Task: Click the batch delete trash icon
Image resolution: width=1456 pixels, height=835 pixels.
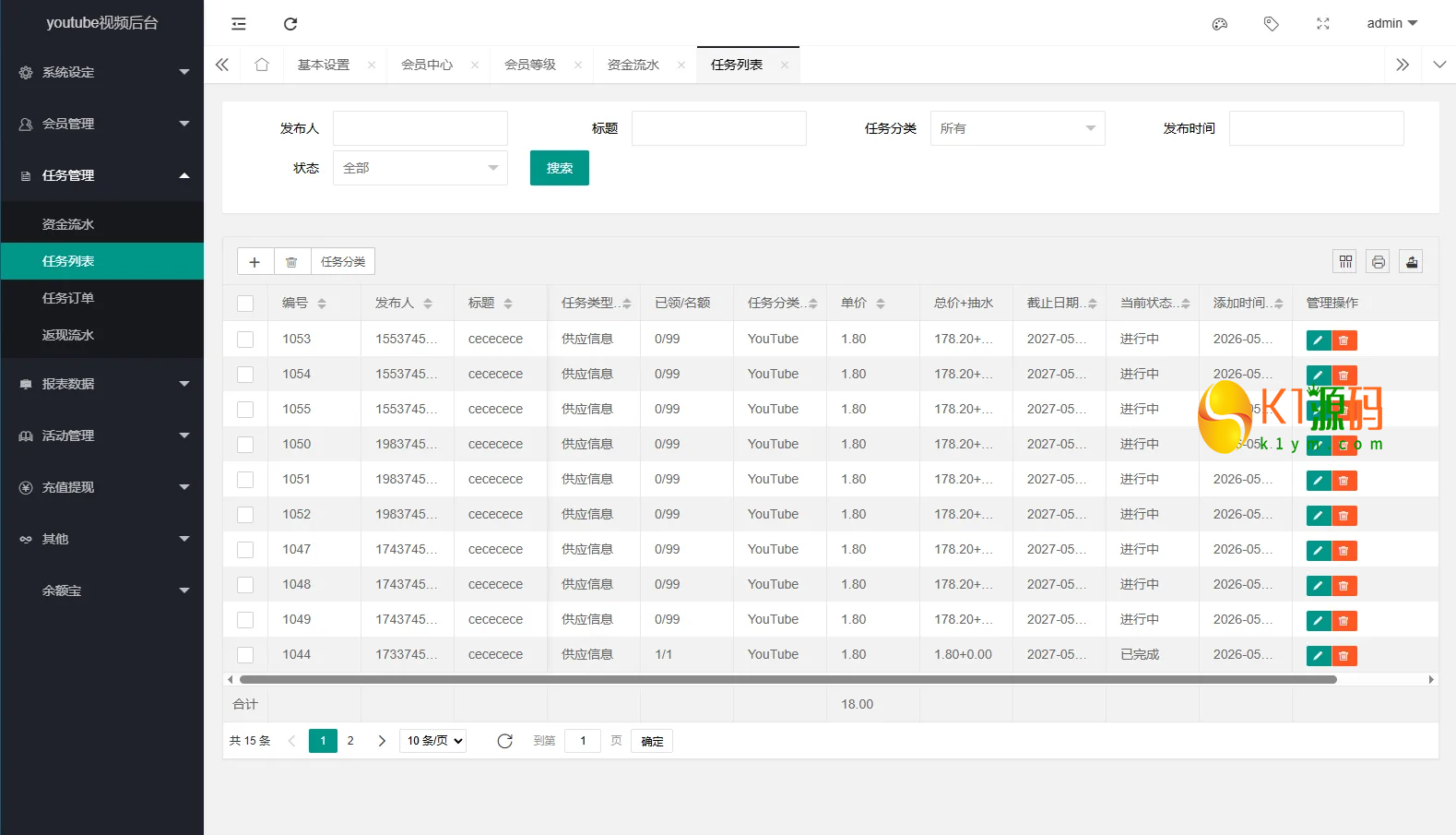Action: pyautogui.click(x=291, y=262)
